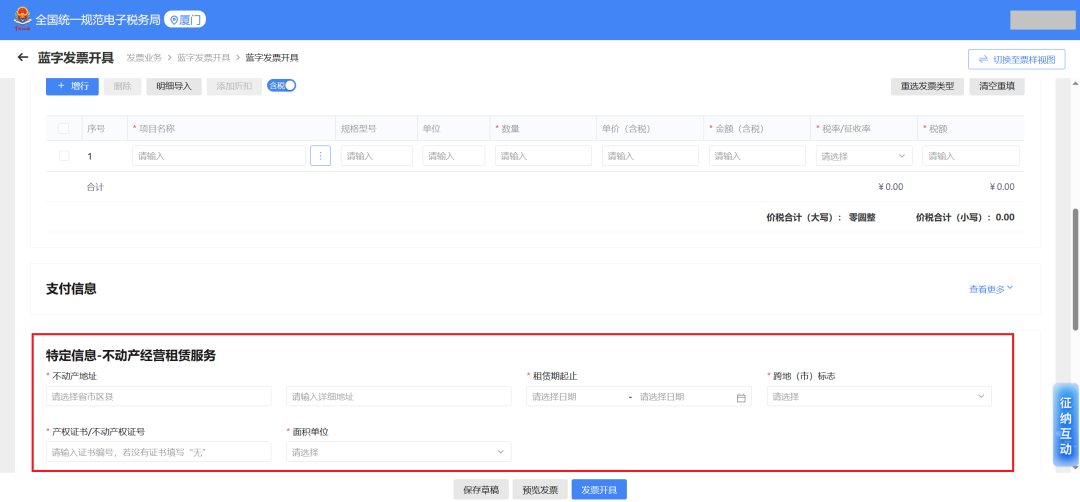Image resolution: width=1080 pixels, height=502 pixels.
Task: Click the 增行 add row button
Action: coord(72,86)
